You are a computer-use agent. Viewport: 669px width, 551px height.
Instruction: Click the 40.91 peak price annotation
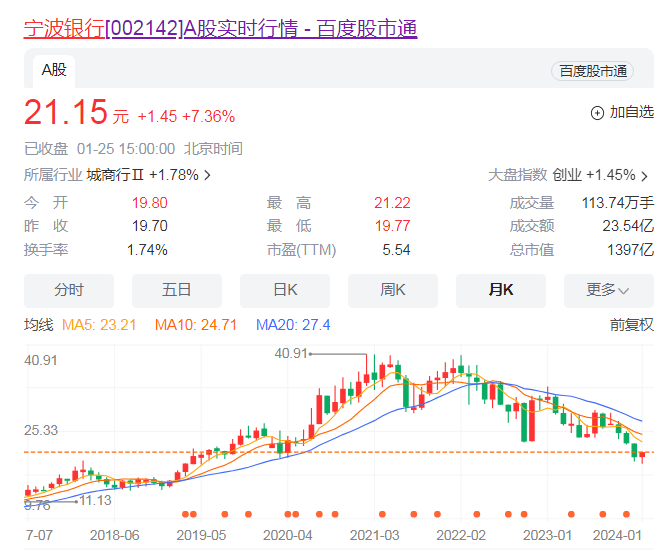[291, 353]
